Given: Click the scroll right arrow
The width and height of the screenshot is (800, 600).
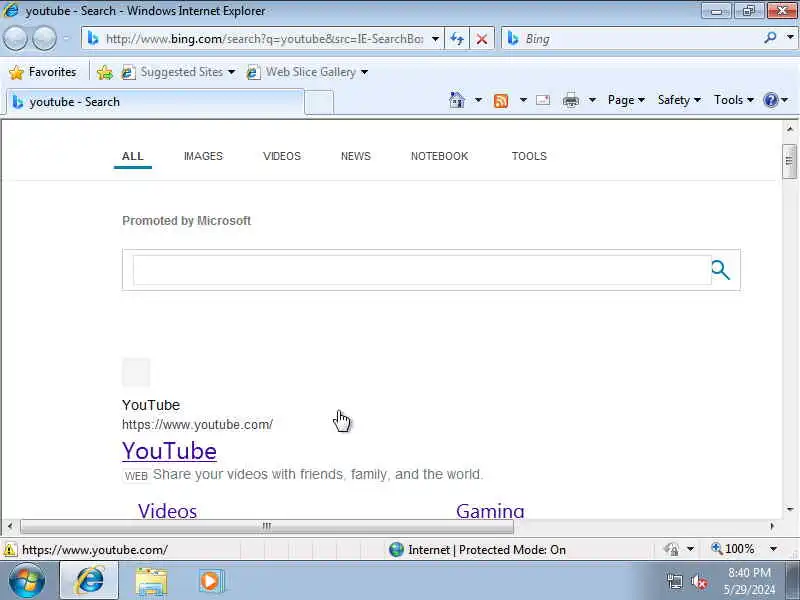Looking at the screenshot, I should (x=772, y=526).
